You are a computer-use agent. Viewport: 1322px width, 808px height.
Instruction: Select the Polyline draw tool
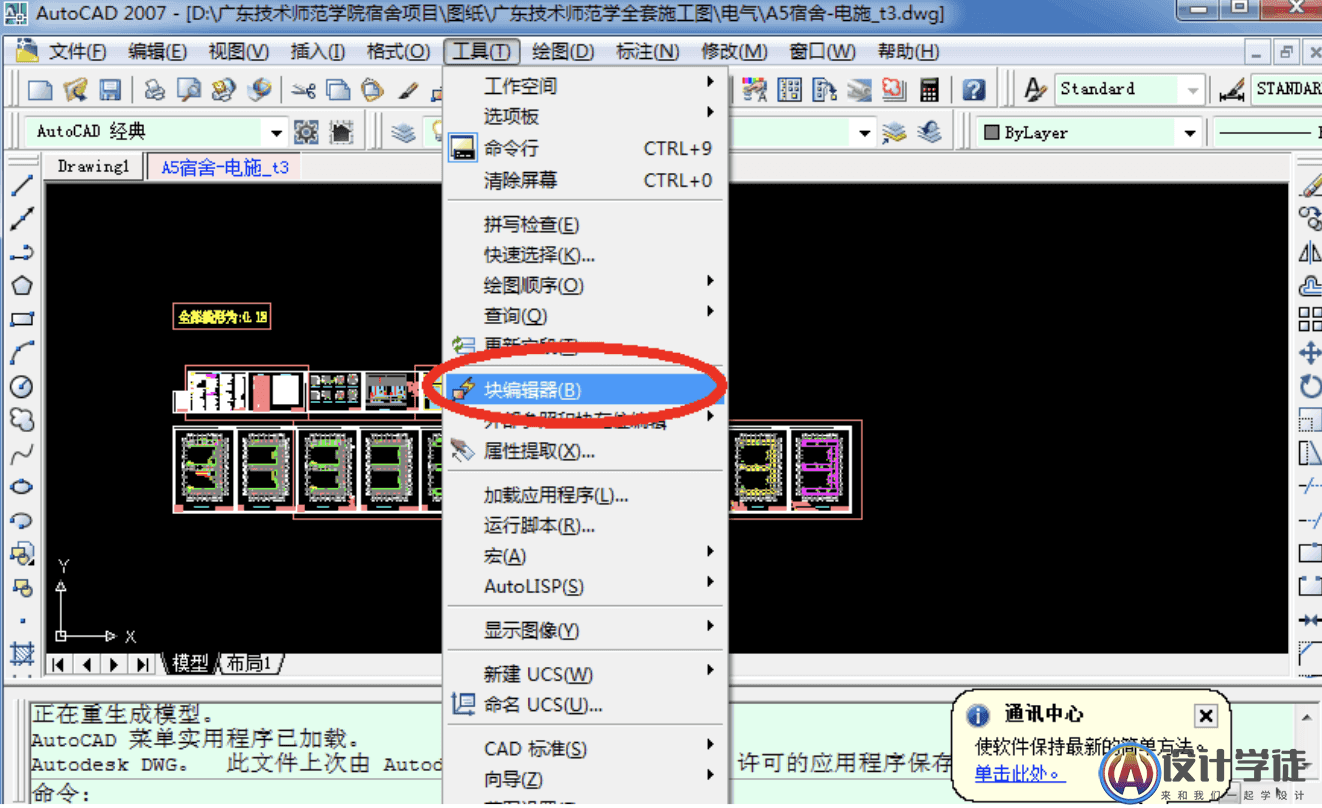[22, 253]
